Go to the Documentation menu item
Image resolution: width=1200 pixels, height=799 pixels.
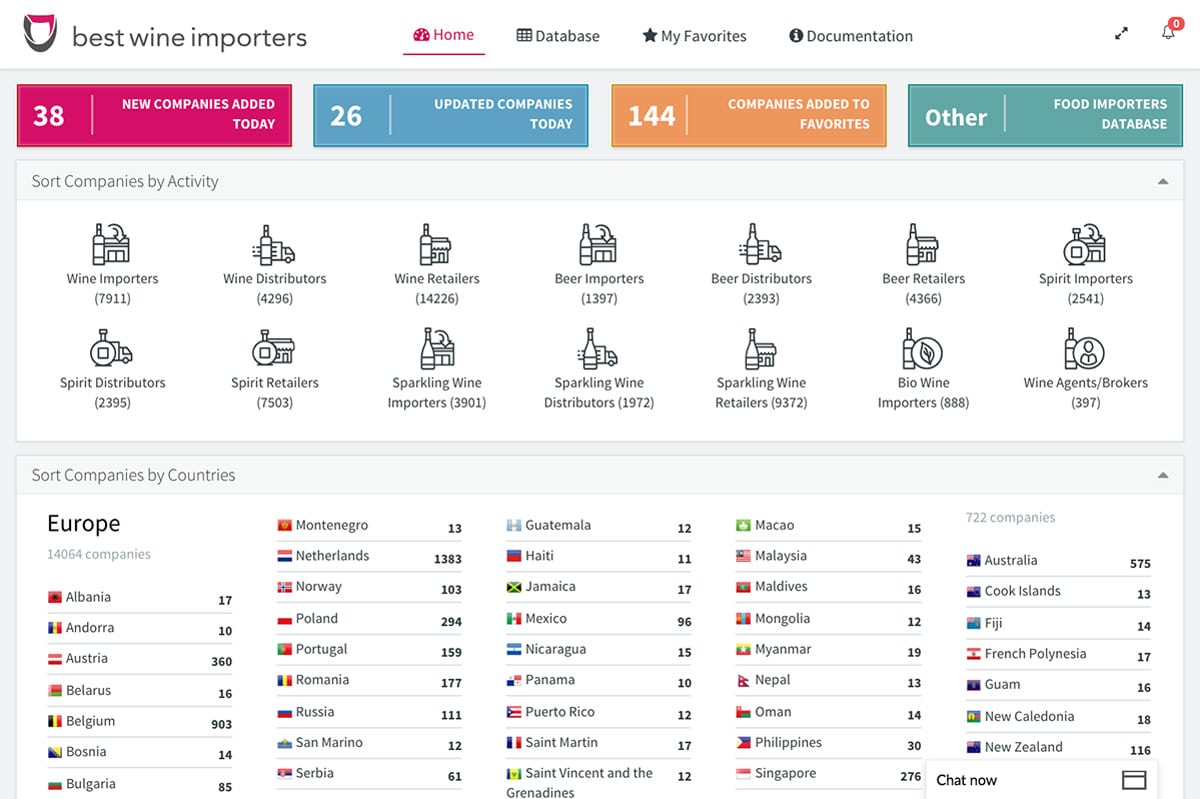click(850, 36)
